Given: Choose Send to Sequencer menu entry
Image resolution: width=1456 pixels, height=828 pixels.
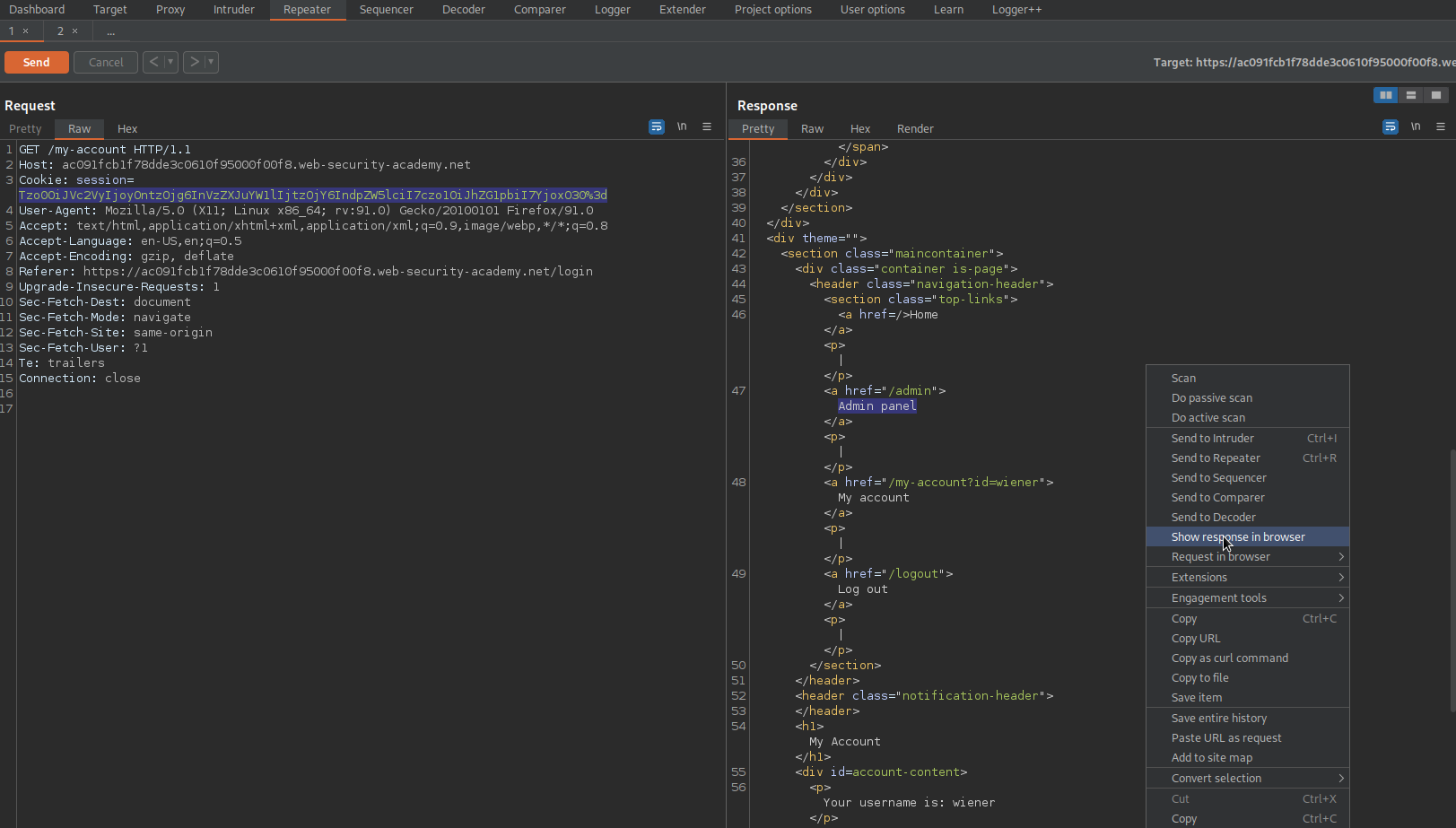Looking at the screenshot, I should 1248,478.
